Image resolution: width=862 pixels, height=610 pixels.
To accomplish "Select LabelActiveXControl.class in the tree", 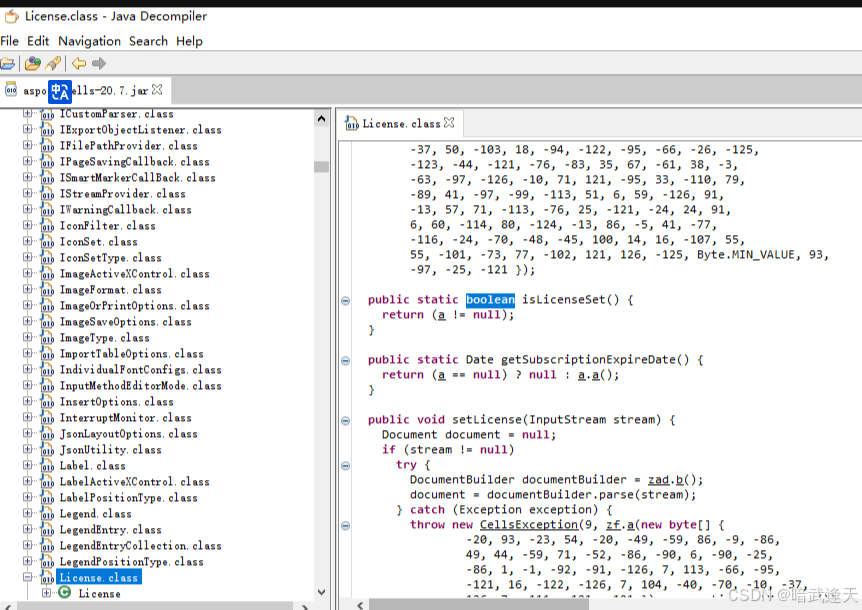I will (135, 481).
